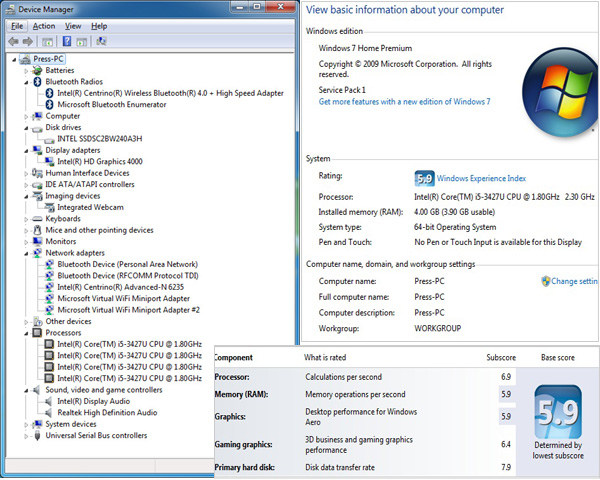Click 'Windows 7 Home Premium' edition text
600x480 pixels.
[x=365, y=48]
